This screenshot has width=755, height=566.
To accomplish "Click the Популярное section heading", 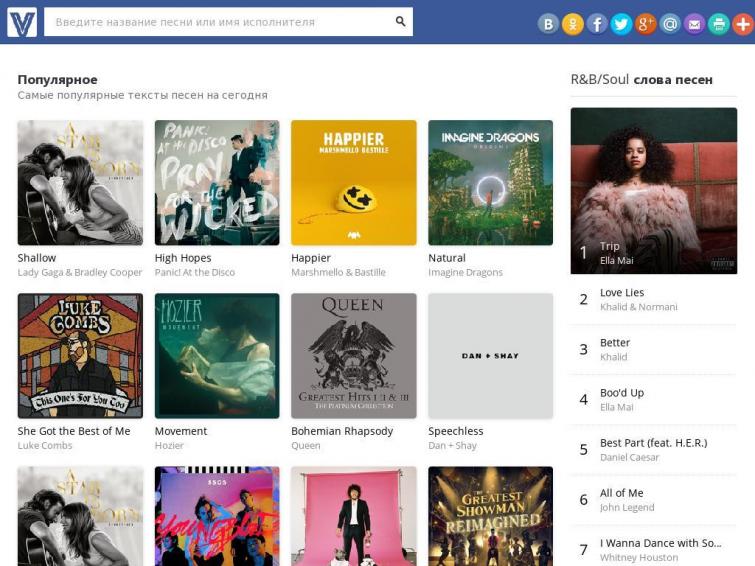I will coord(57,80).
